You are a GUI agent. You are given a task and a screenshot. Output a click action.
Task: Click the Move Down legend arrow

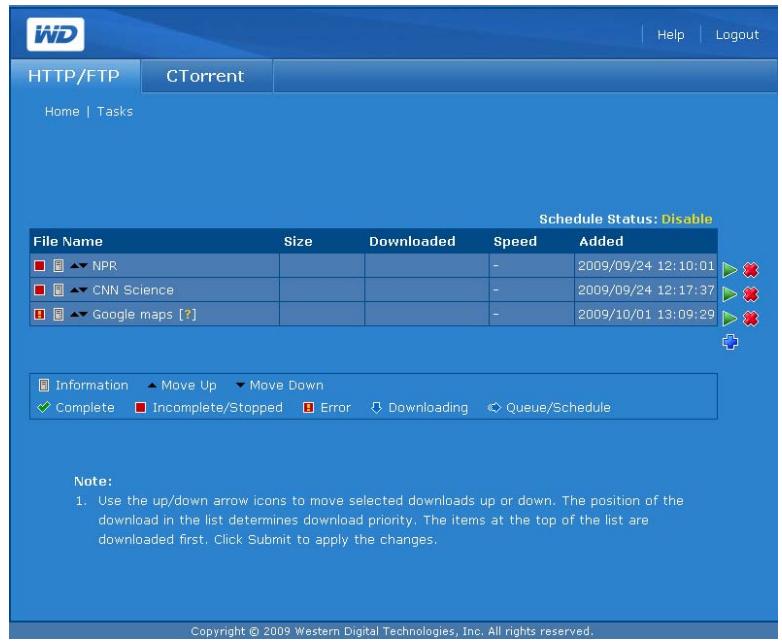click(240, 385)
